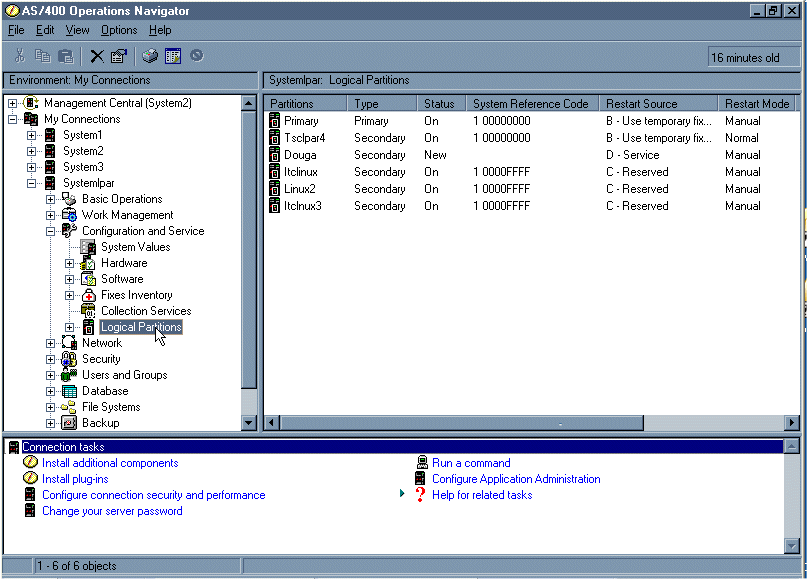Expand the System2 tree node
Image resolution: width=807 pixels, height=579 pixels.
click(31, 151)
